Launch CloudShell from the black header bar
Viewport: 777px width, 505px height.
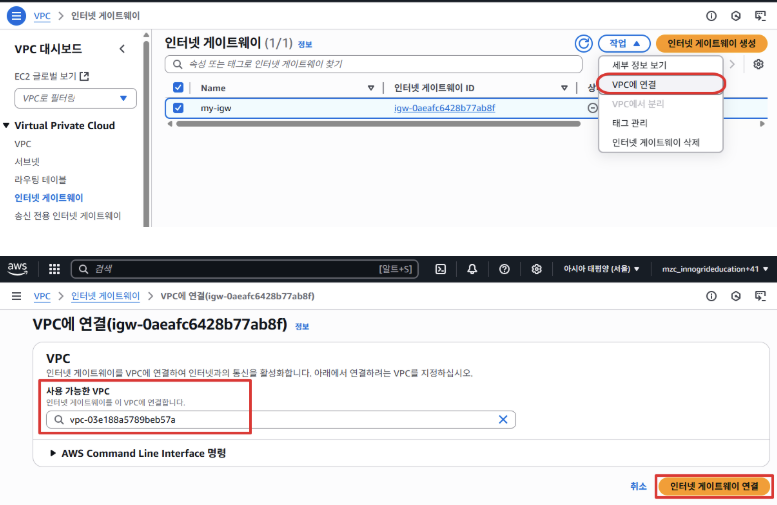[441, 269]
